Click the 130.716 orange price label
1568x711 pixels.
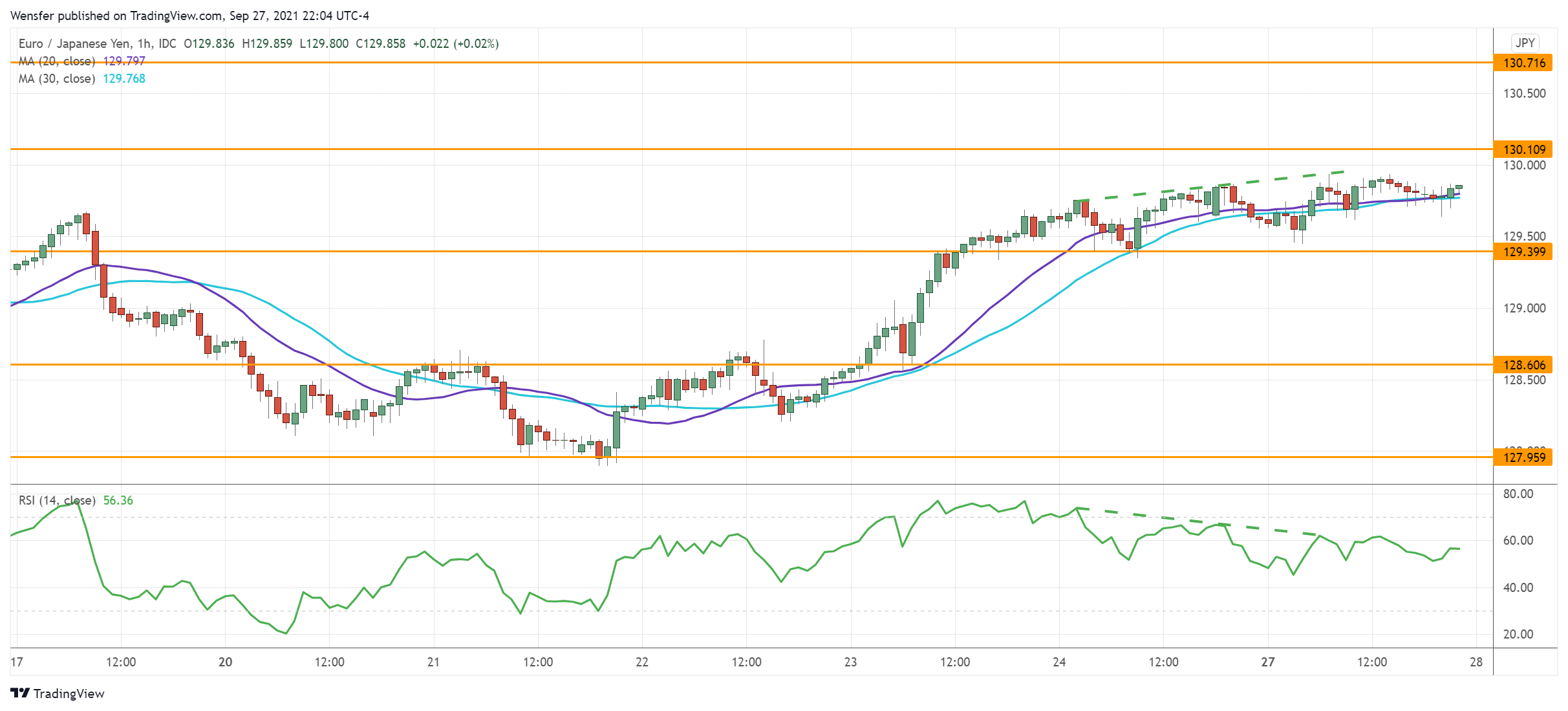[x=1523, y=63]
